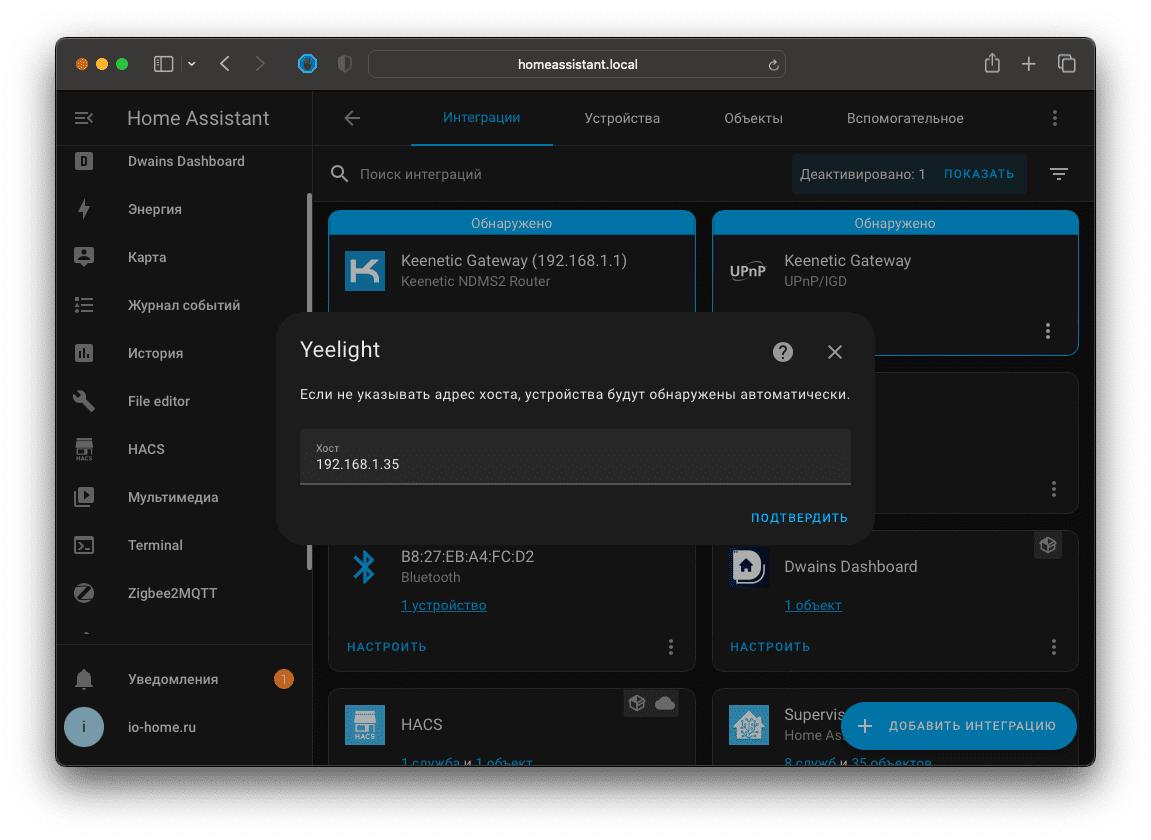Open Keenetic Gateway UPnP card options menu
This screenshot has width=1151, height=840.
1047,331
